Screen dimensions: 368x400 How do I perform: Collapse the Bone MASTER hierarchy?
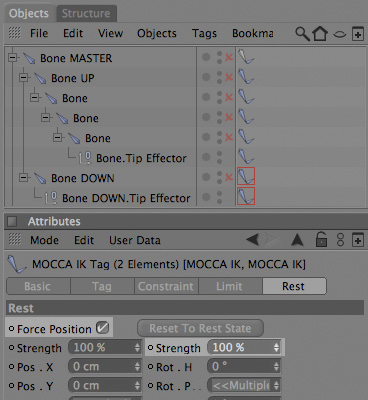(13, 58)
